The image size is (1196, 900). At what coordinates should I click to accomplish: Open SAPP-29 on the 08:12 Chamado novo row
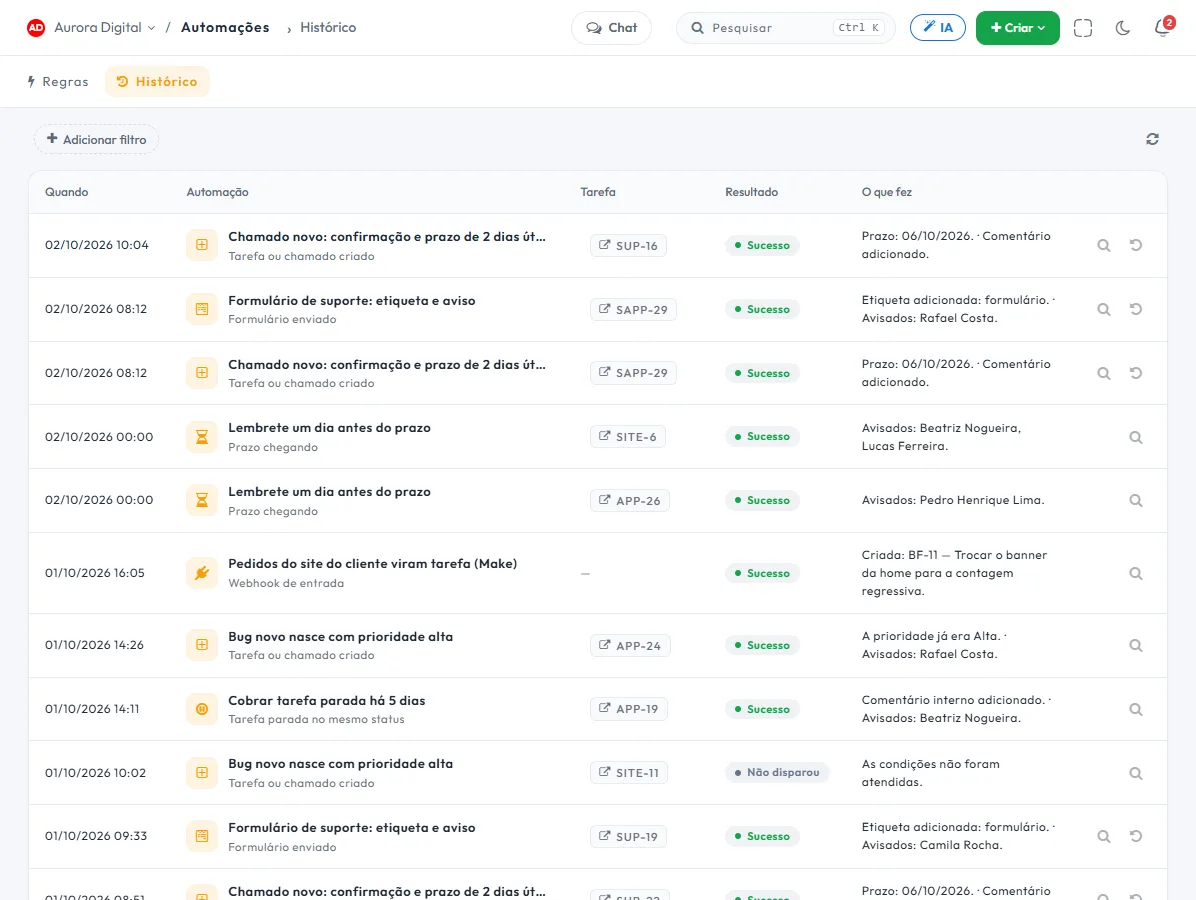pyautogui.click(x=633, y=373)
